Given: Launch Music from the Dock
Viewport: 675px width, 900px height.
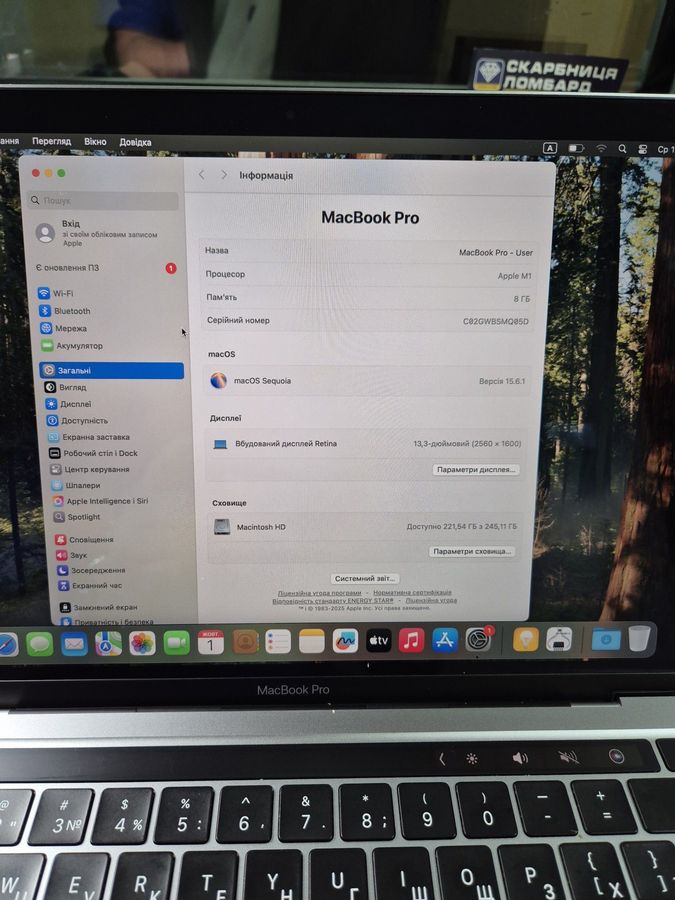Looking at the screenshot, I should point(411,640).
